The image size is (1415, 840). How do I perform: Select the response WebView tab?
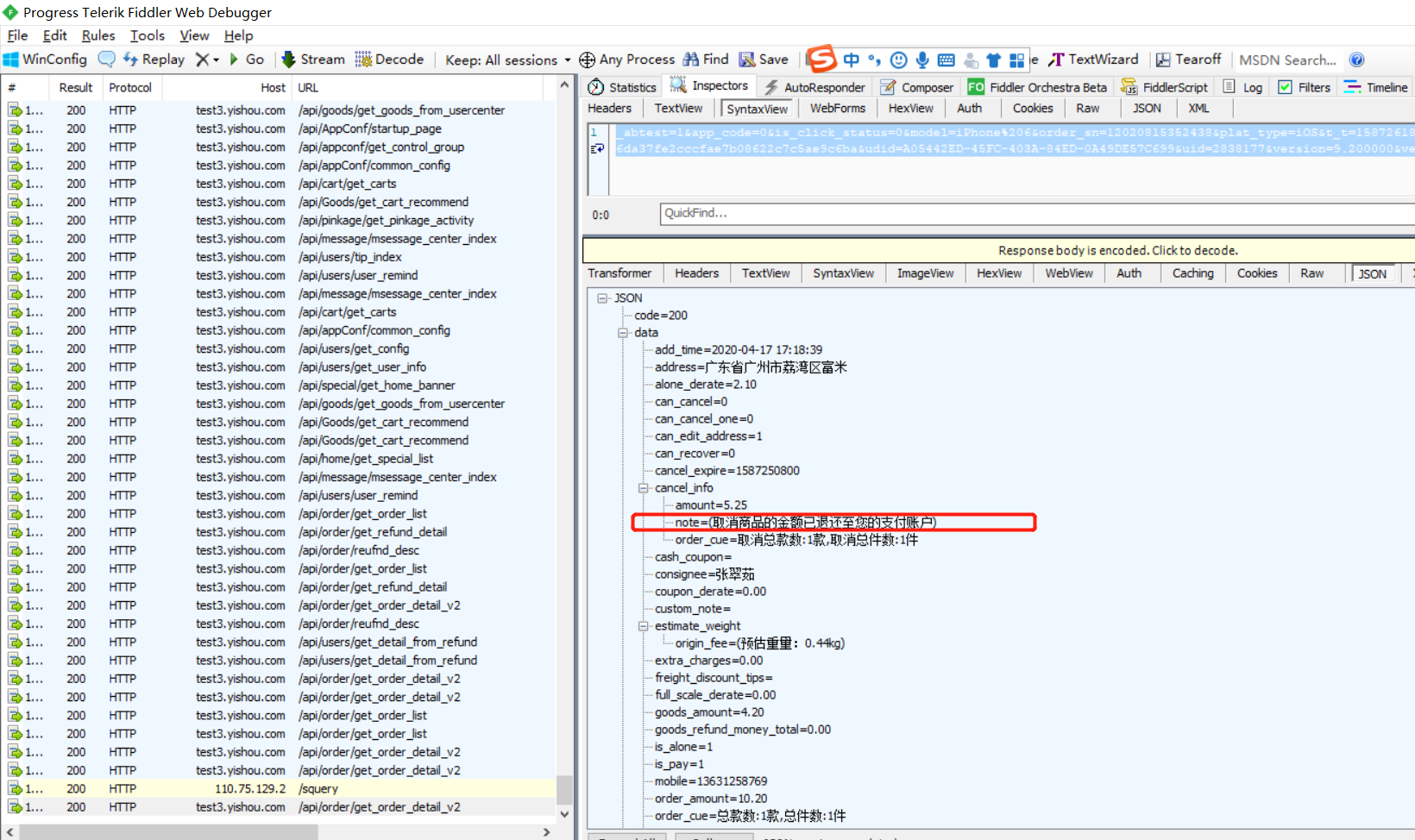(x=1068, y=273)
